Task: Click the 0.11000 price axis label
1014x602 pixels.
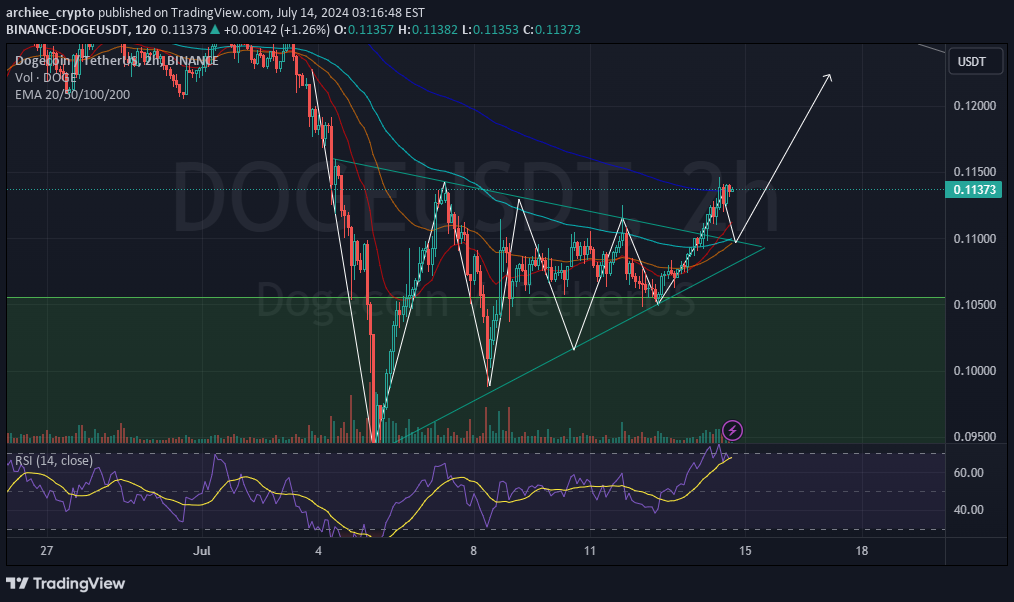Action: [x=975, y=239]
